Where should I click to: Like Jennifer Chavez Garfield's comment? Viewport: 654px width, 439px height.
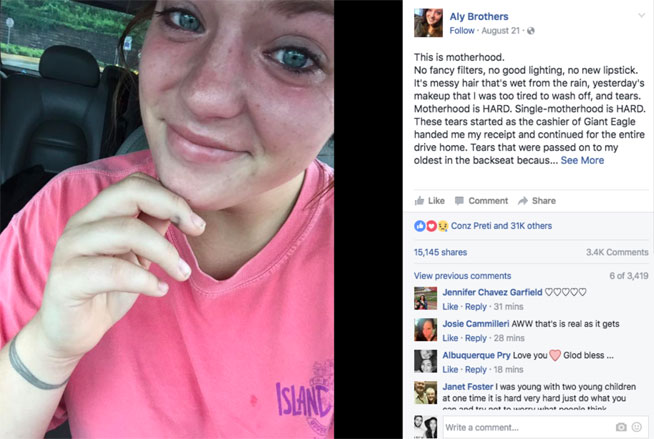pyautogui.click(x=450, y=307)
